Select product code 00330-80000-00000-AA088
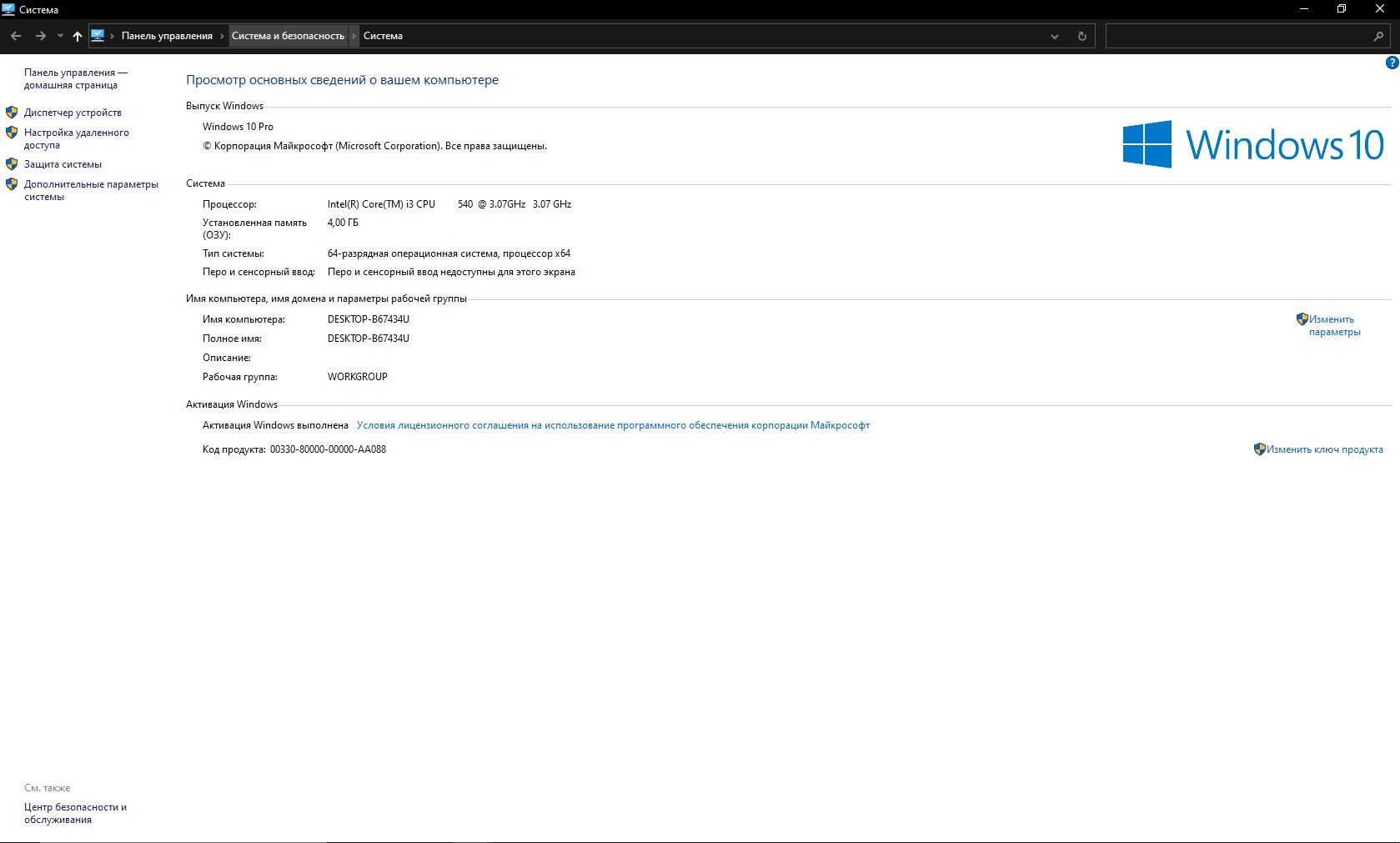 [x=328, y=449]
